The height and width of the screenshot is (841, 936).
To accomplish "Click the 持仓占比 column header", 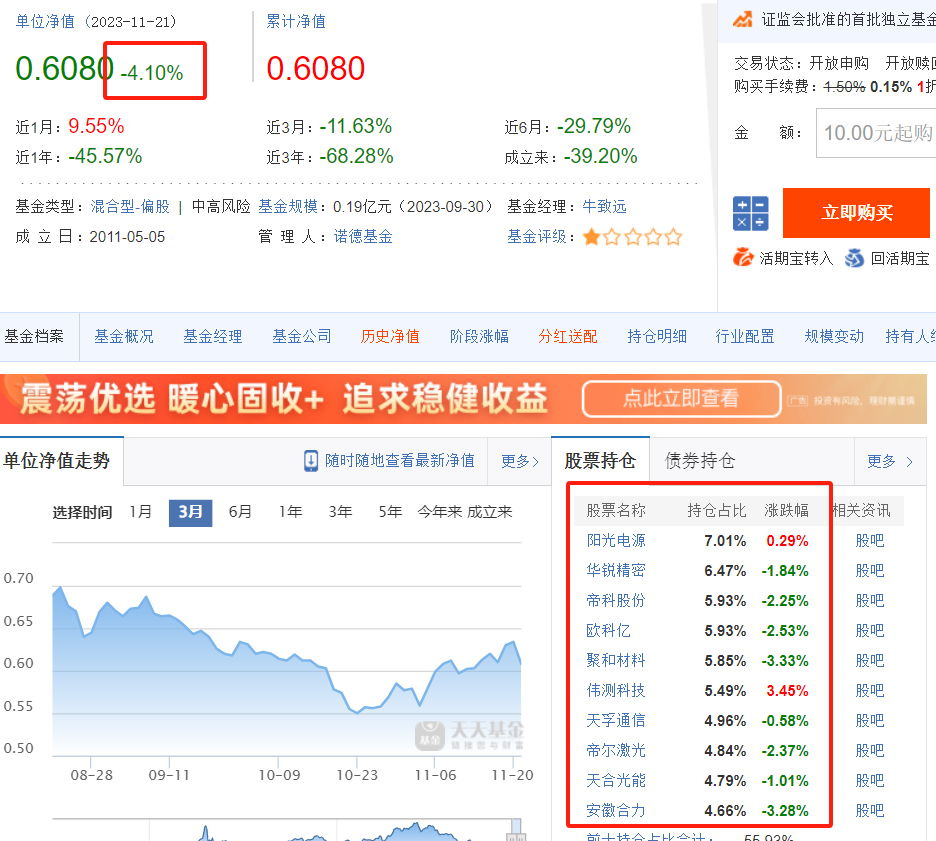I will (x=716, y=511).
